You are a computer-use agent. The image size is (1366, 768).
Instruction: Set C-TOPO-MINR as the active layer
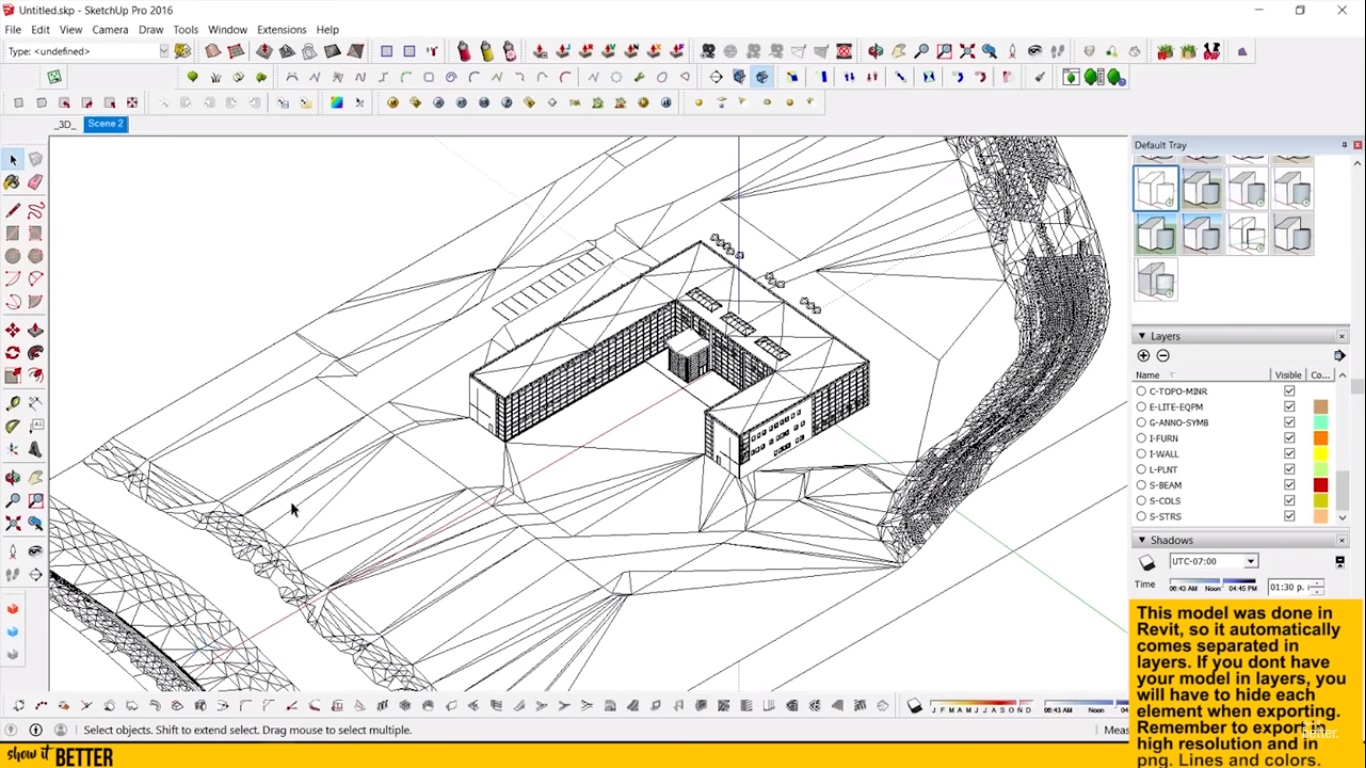(x=1141, y=391)
